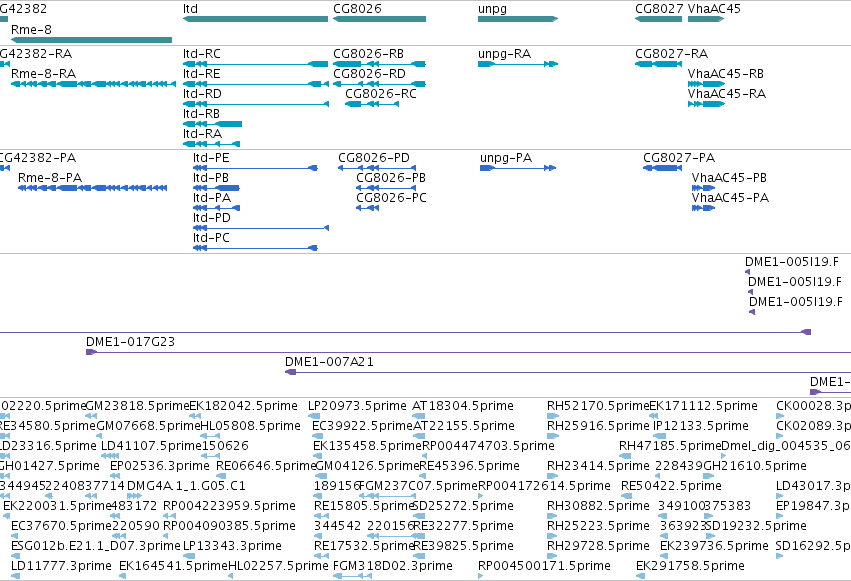Open EST EC39922.5prime

(363, 426)
